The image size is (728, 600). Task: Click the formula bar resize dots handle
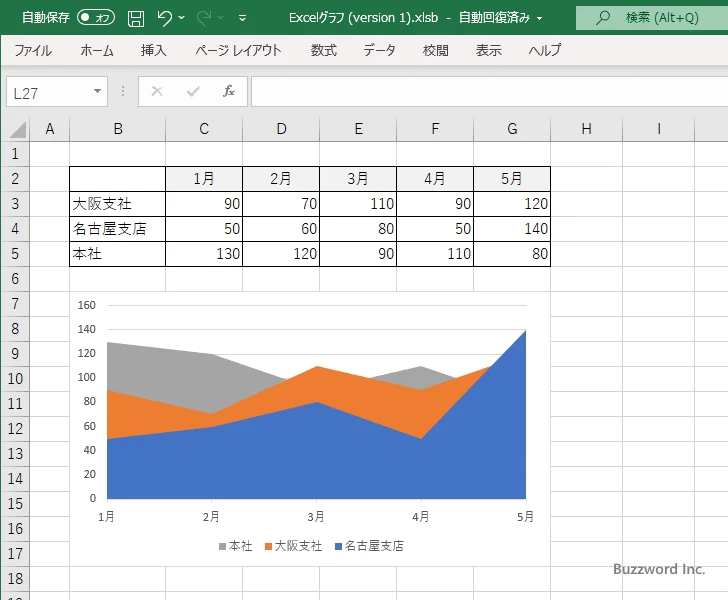[123, 91]
